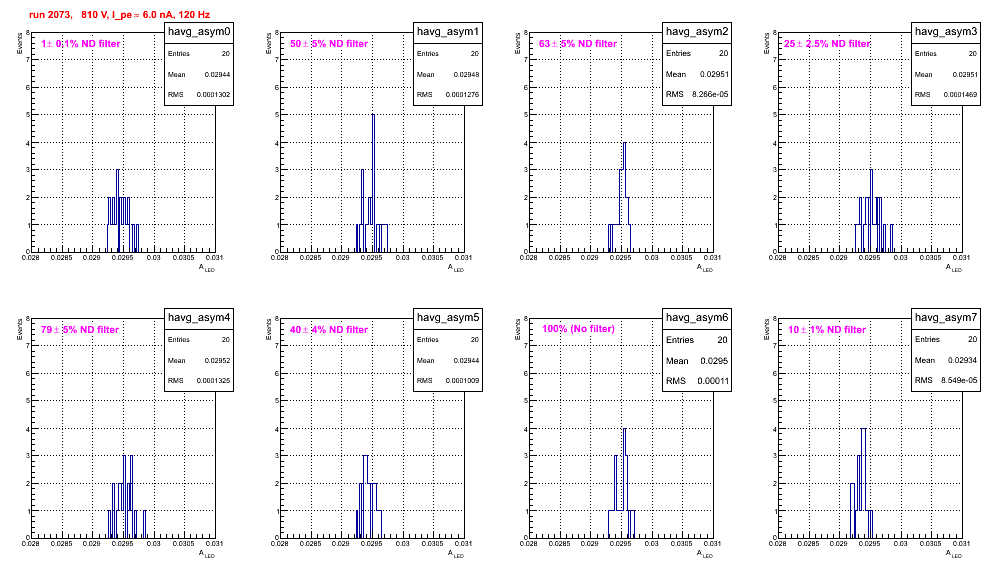Click Mean value 0.02944 in havg_asym5 box
The width and height of the screenshot is (996, 572).
pyautogui.click(x=466, y=361)
